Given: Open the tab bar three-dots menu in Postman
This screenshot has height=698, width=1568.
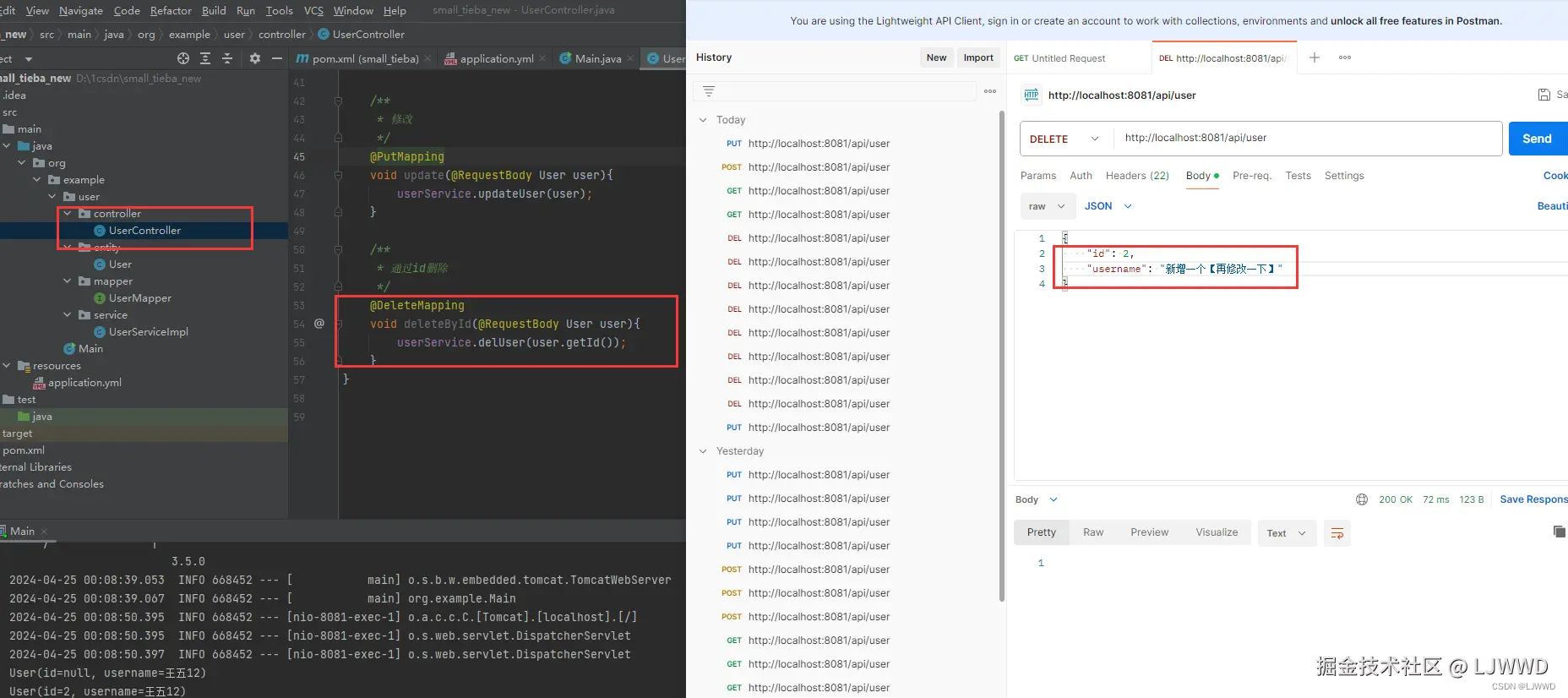Looking at the screenshot, I should click(1345, 57).
